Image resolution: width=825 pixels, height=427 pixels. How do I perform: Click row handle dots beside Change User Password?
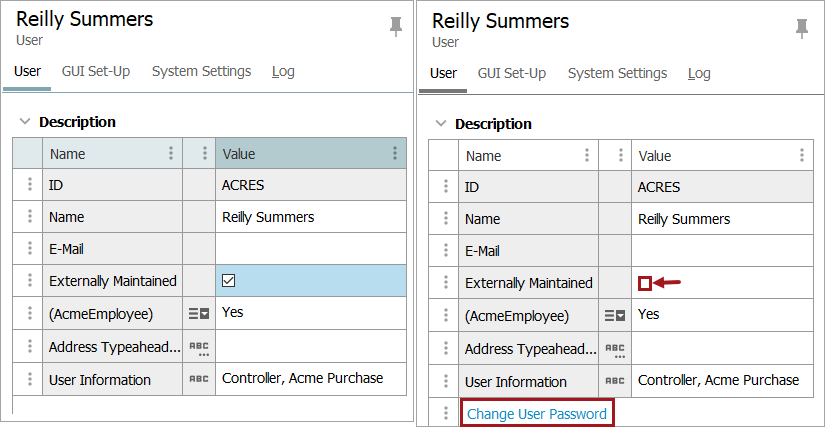pyautogui.click(x=444, y=414)
